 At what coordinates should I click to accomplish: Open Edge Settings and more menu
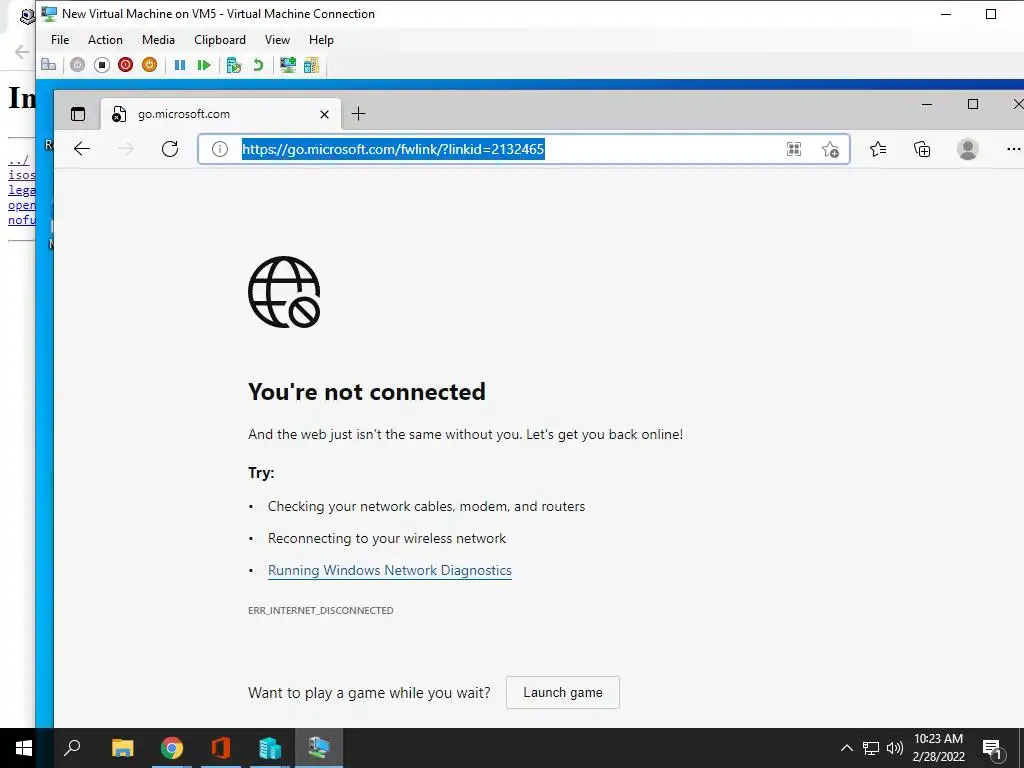tap(1012, 150)
